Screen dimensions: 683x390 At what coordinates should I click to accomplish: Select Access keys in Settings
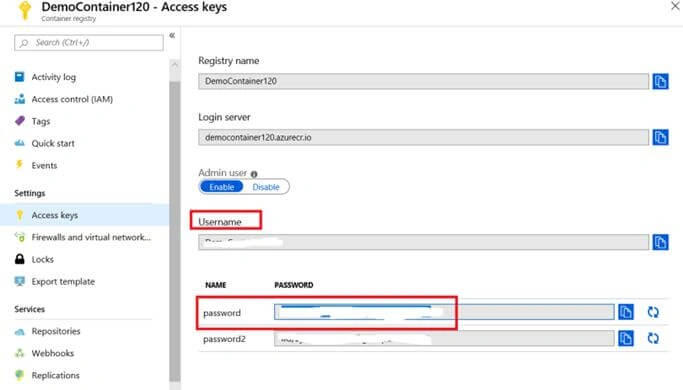[85, 215]
